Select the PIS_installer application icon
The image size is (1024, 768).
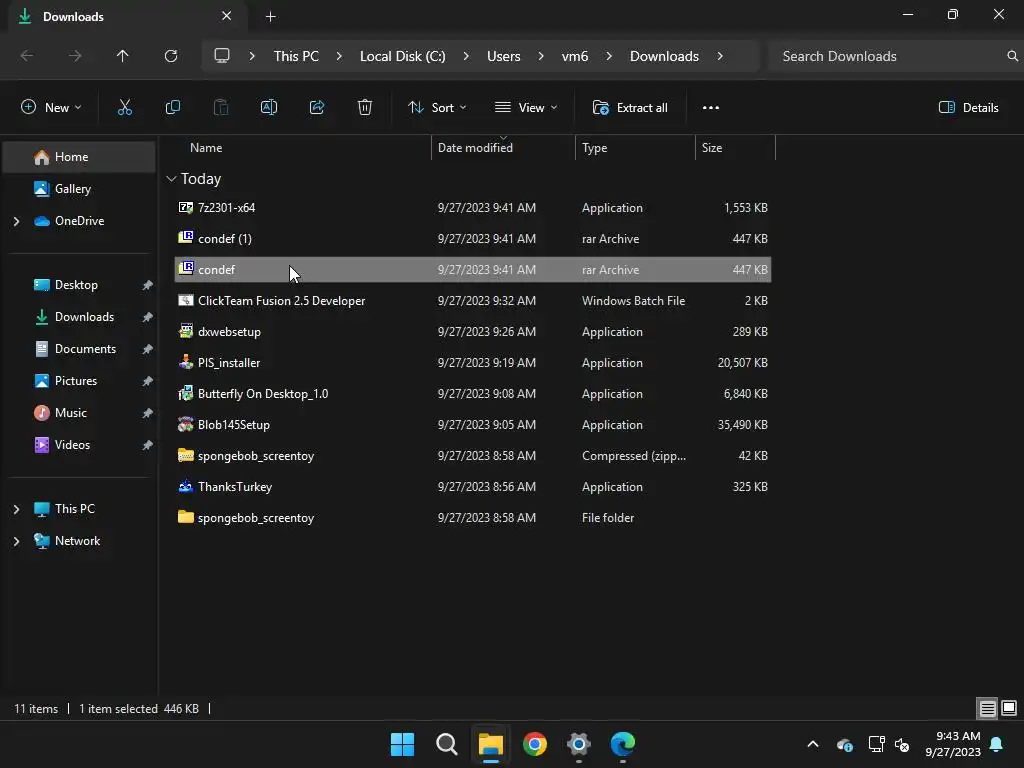coord(185,362)
